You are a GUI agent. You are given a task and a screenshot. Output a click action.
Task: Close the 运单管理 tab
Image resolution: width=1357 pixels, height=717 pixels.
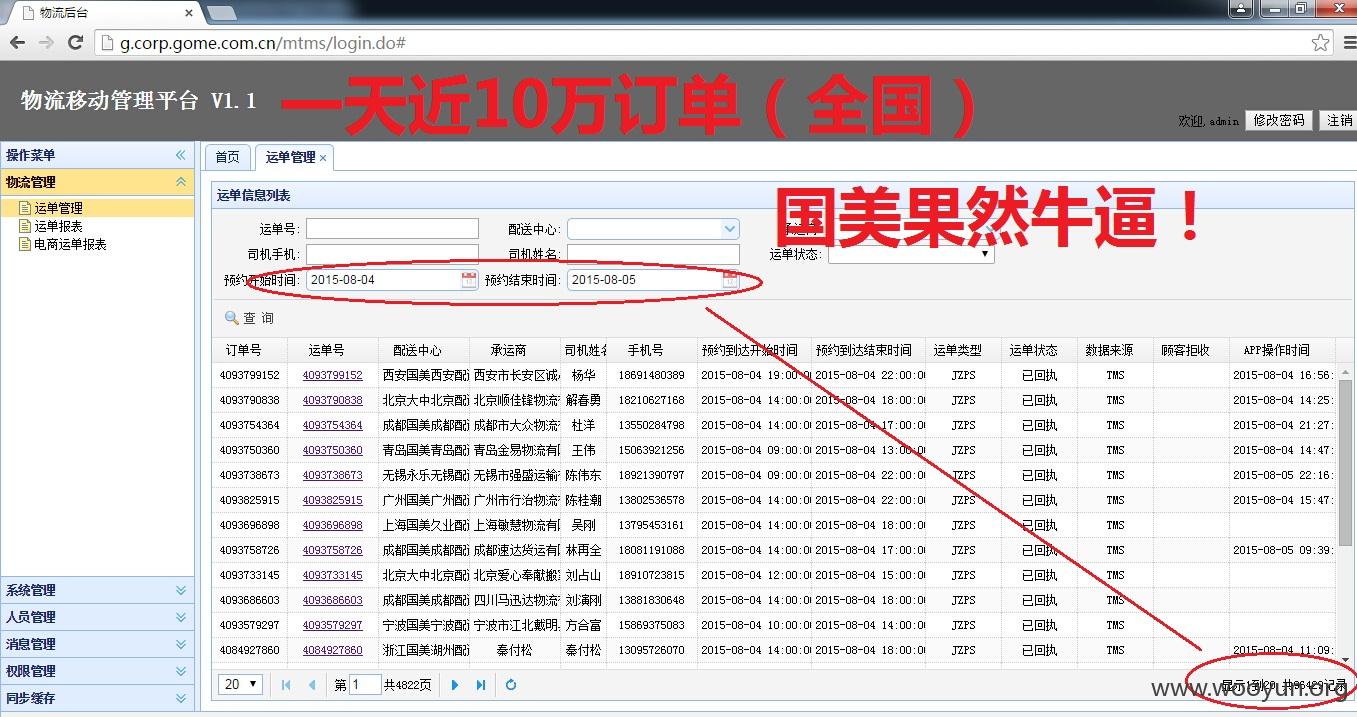323,158
